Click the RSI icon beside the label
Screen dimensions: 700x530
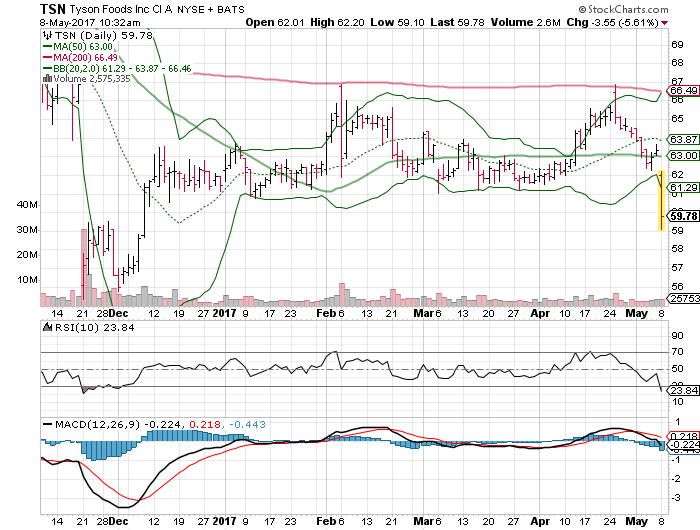[47, 327]
